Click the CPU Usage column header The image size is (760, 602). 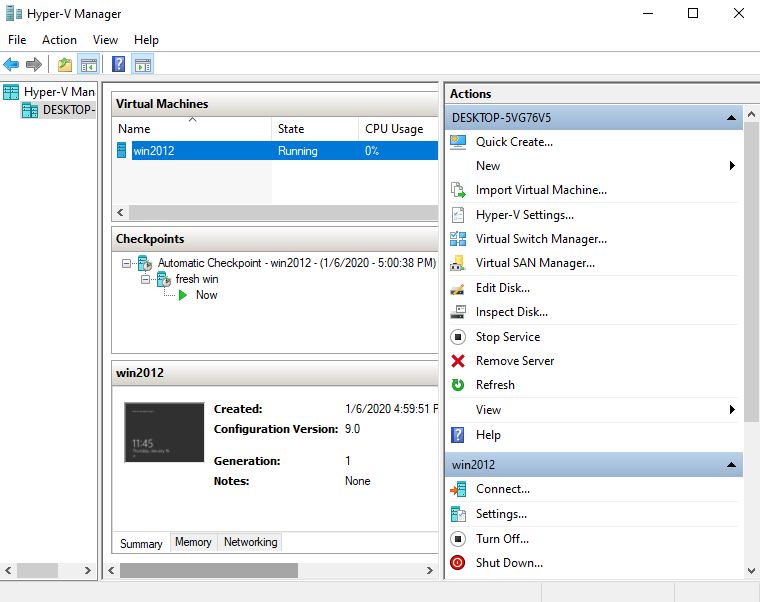pos(398,129)
